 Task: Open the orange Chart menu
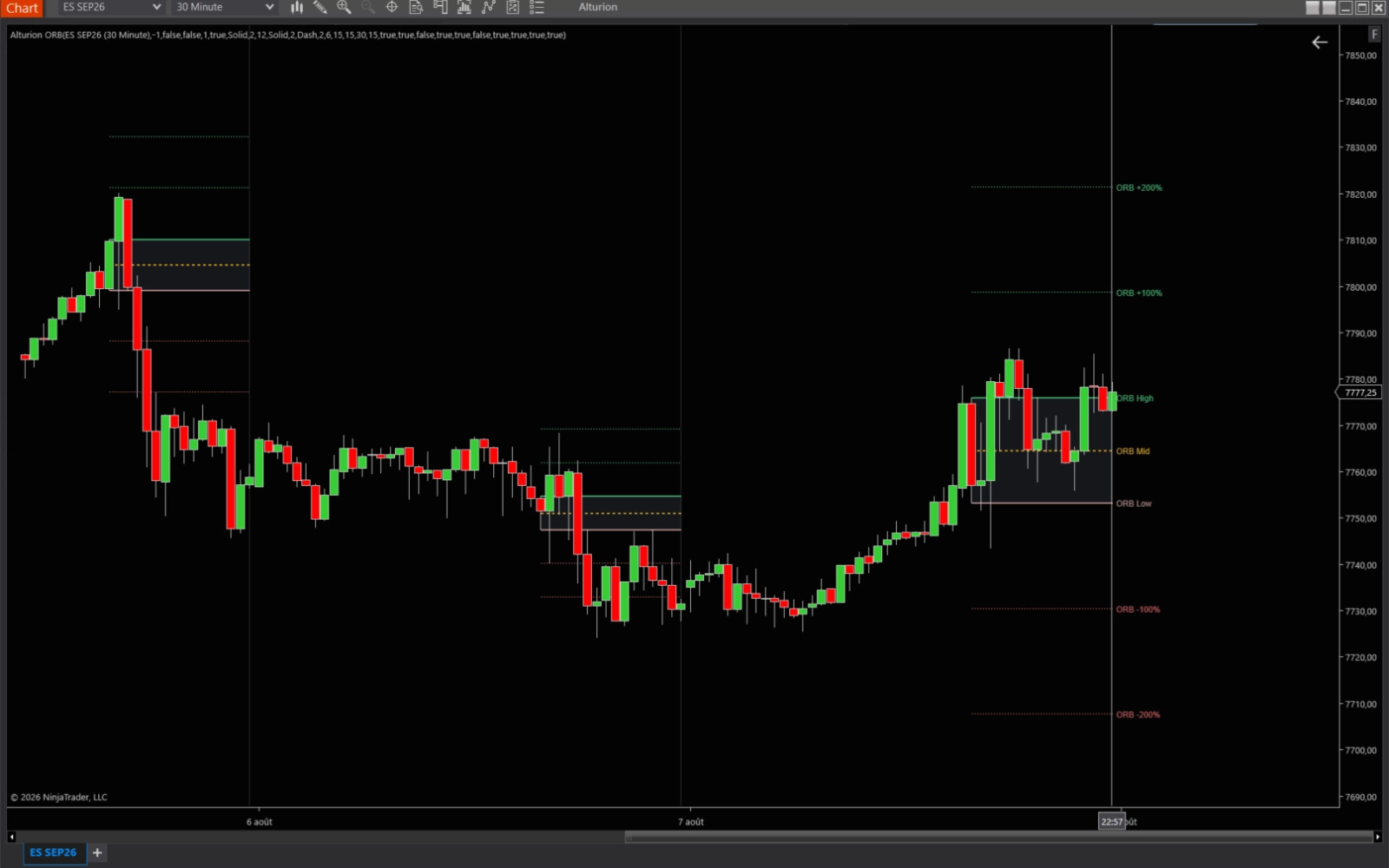click(22, 8)
